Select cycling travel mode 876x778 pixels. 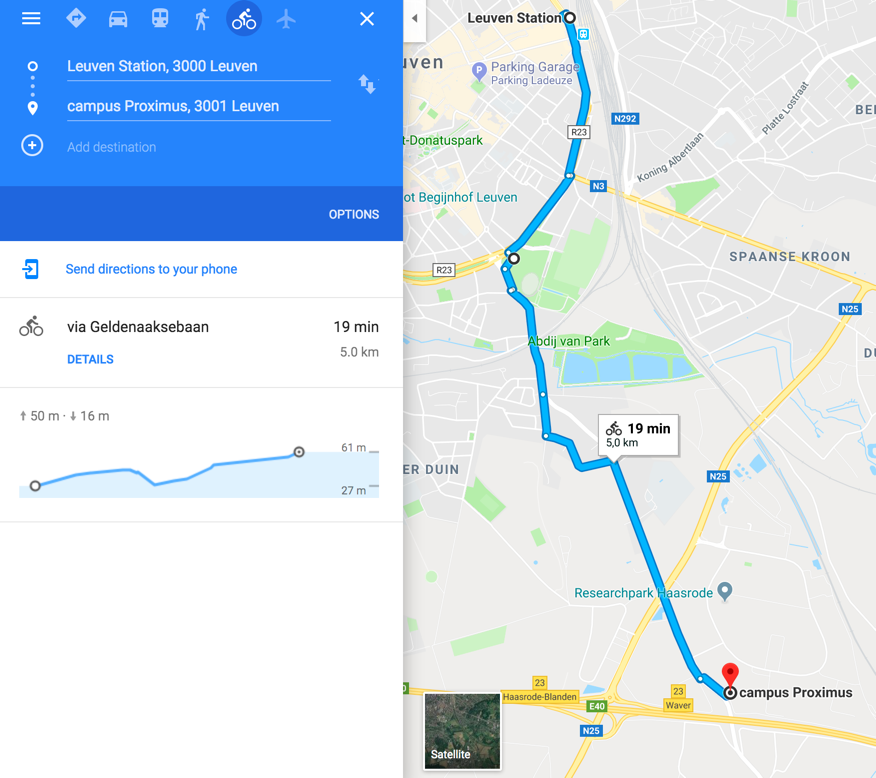244,19
